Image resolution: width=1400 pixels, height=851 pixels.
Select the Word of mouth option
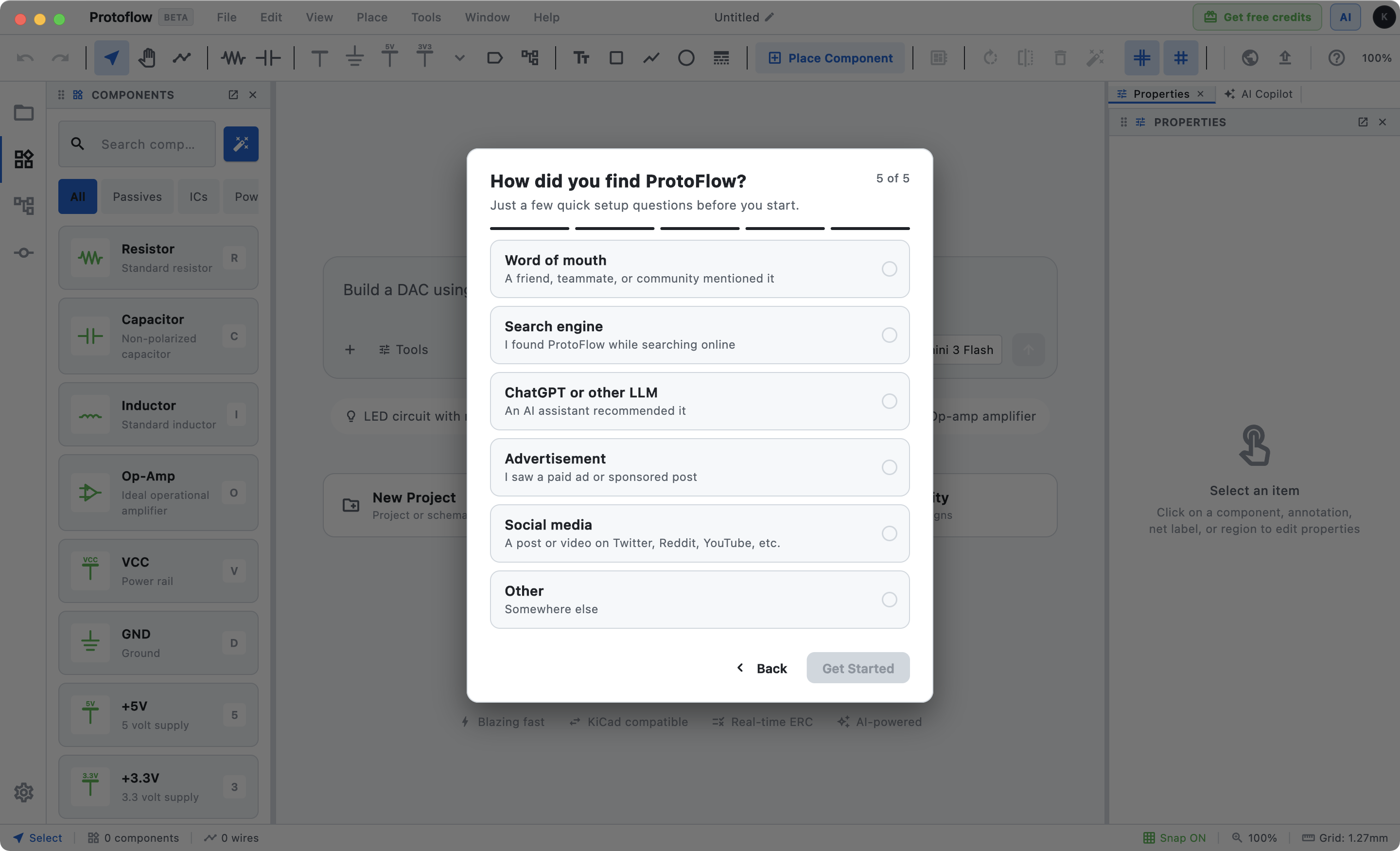click(x=700, y=269)
